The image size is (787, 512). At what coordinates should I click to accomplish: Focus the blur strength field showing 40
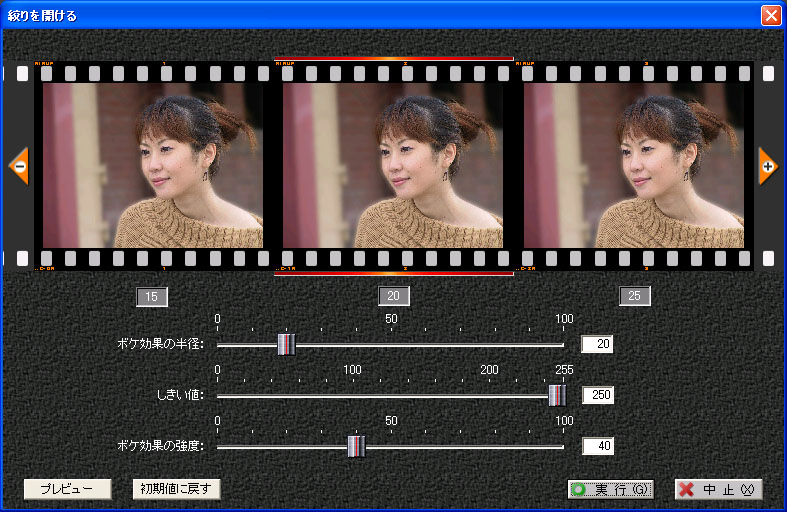pos(597,446)
